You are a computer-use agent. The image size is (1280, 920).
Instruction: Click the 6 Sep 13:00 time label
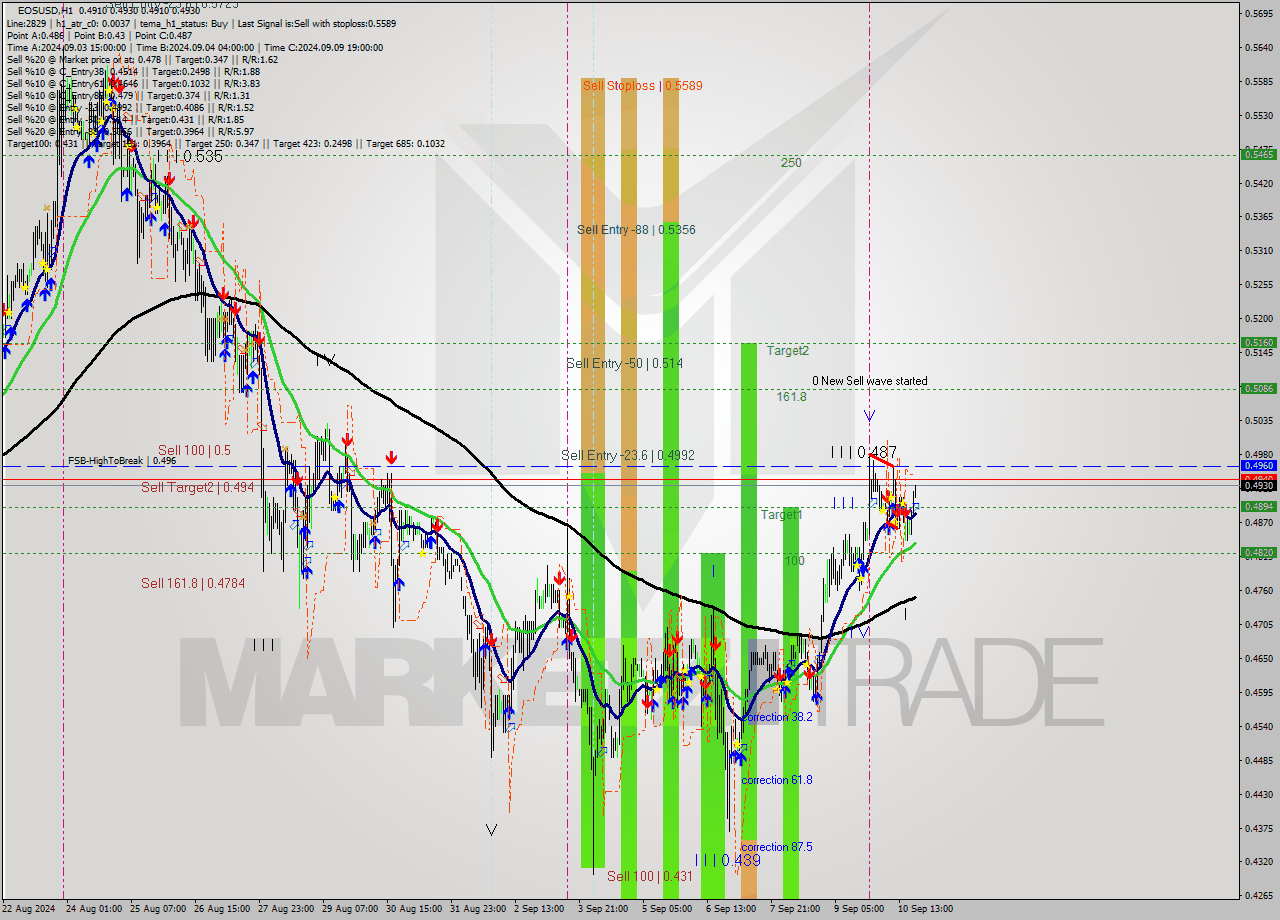(731, 909)
